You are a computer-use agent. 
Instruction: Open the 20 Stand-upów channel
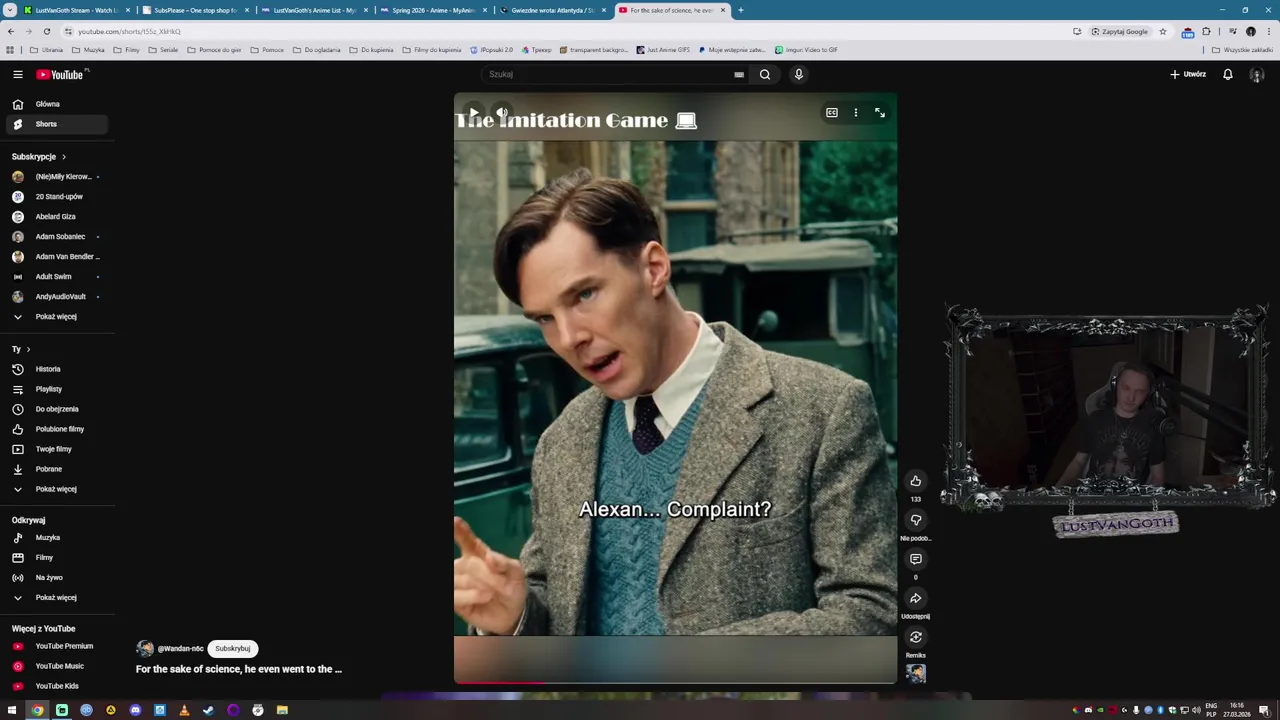pyautogui.click(x=57, y=197)
